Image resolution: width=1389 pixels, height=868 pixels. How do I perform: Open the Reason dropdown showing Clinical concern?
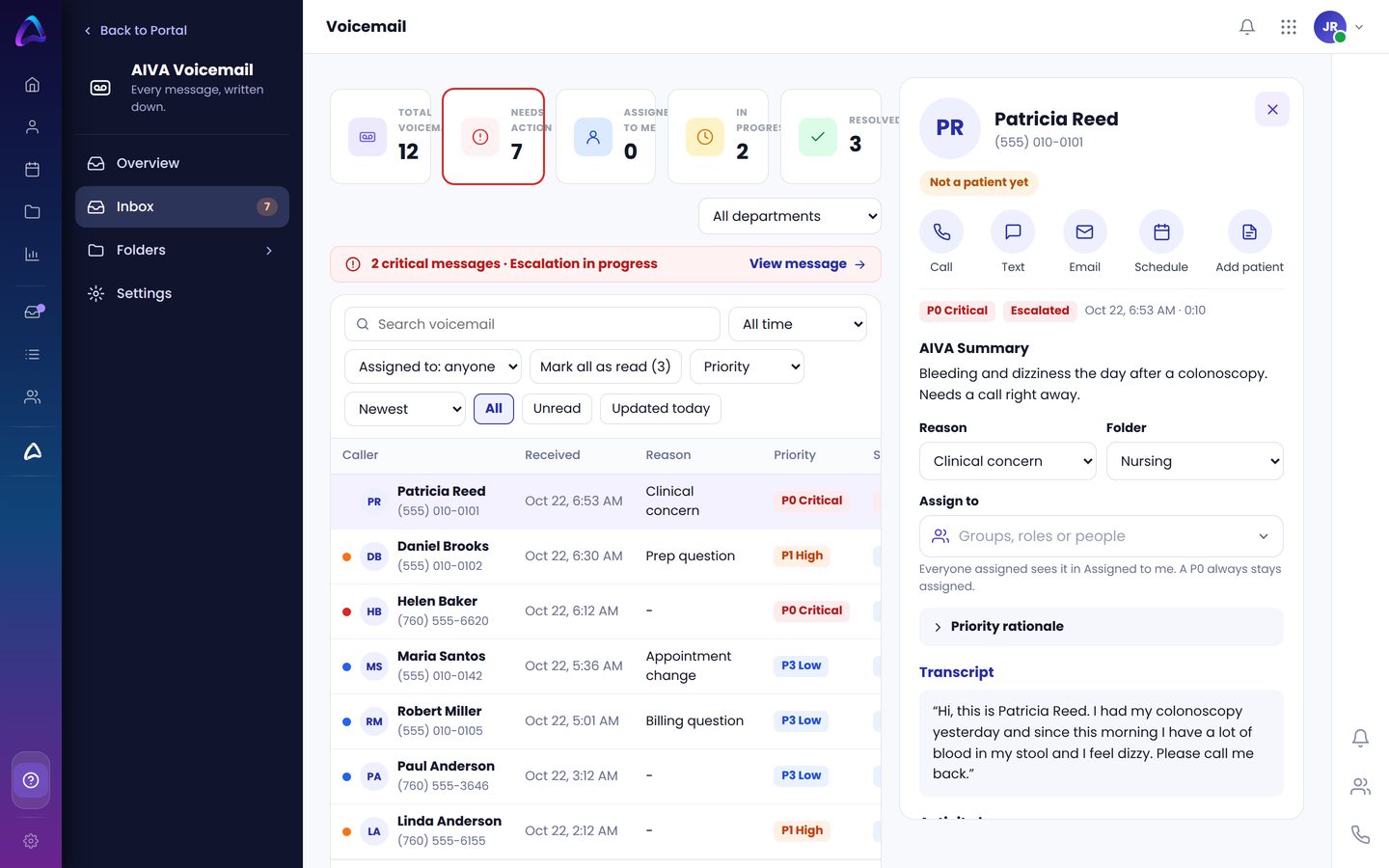click(1008, 461)
